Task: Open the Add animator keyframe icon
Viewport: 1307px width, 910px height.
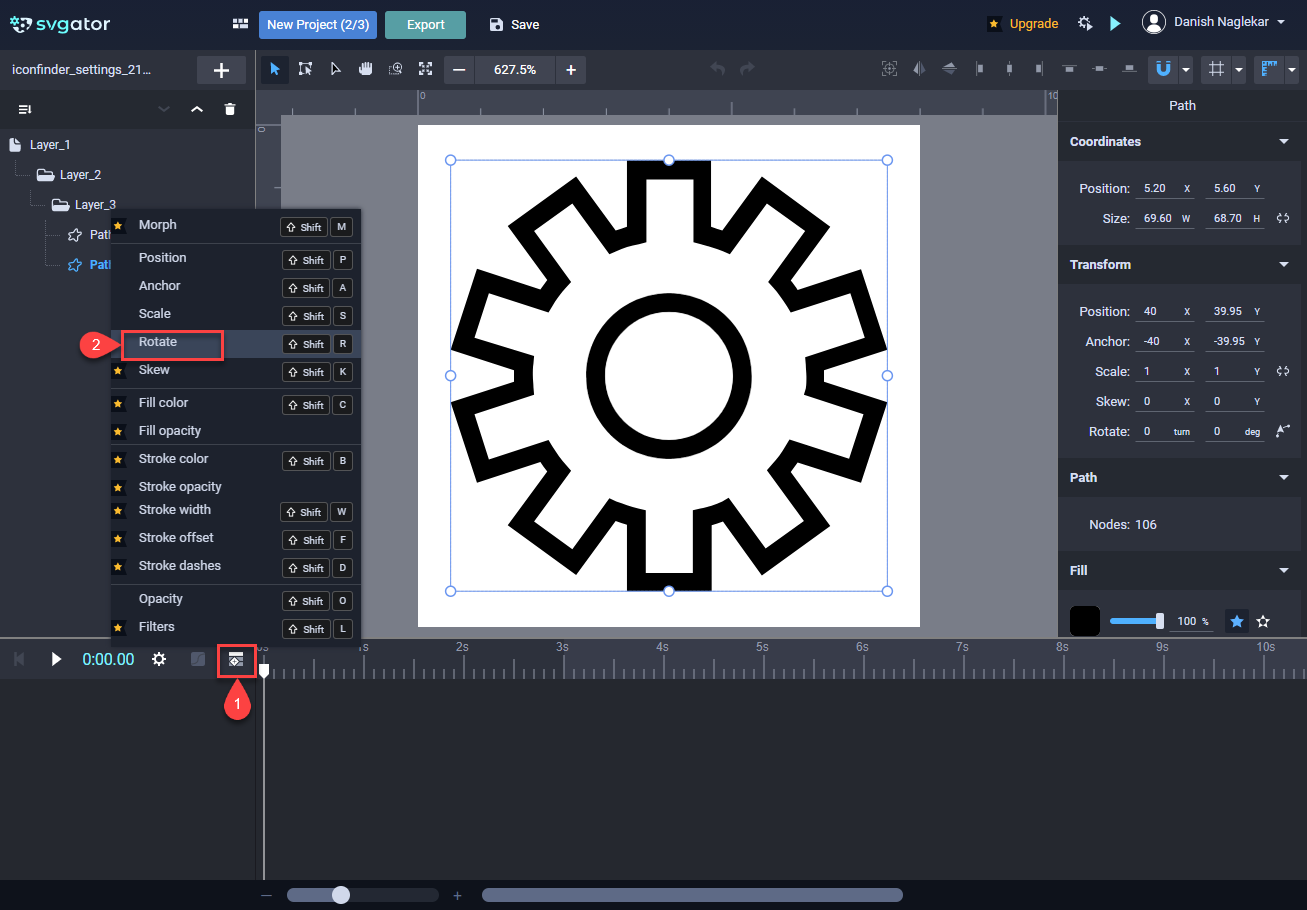Action: [x=237, y=659]
